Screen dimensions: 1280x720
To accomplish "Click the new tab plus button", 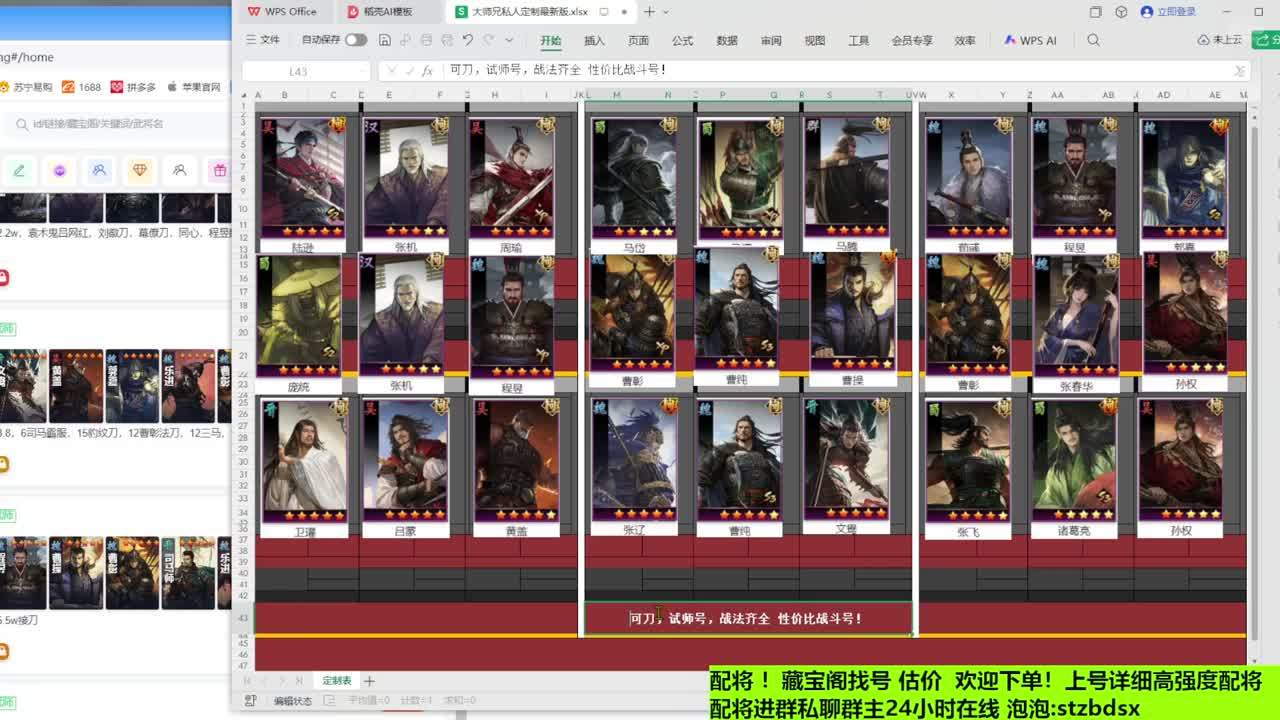I will tap(649, 12).
